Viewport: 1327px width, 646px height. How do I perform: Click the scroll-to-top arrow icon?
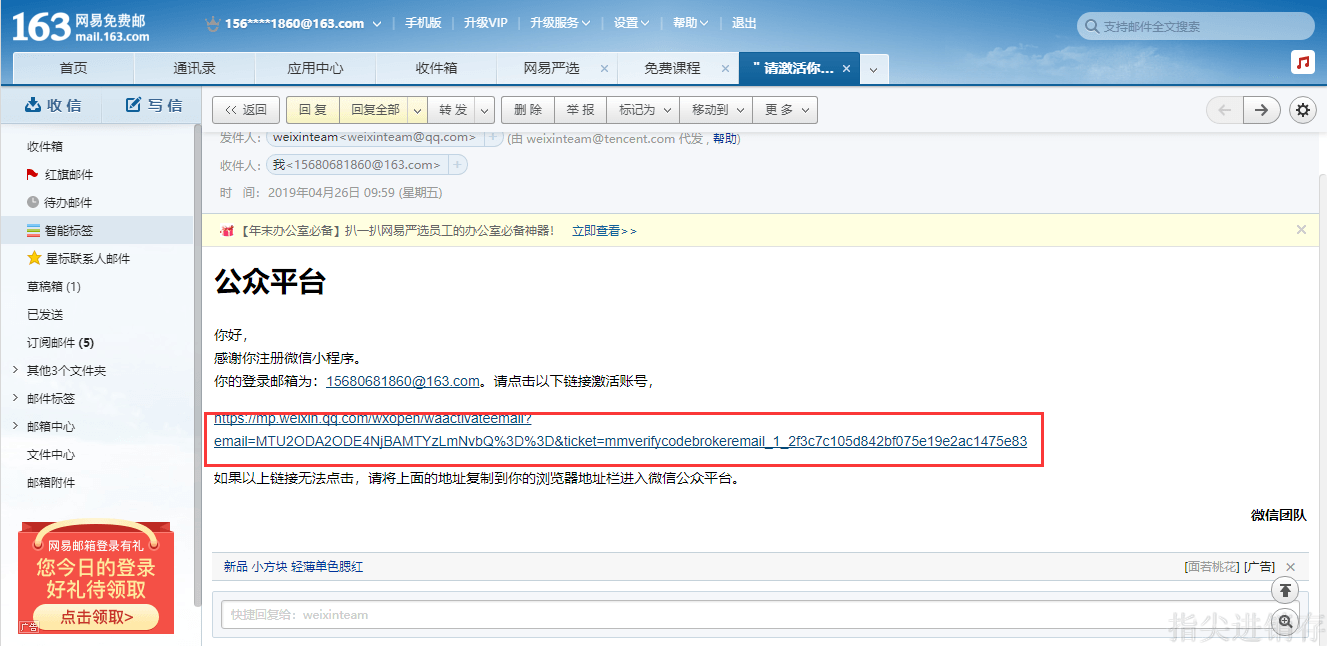click(x=1285, y=590)
